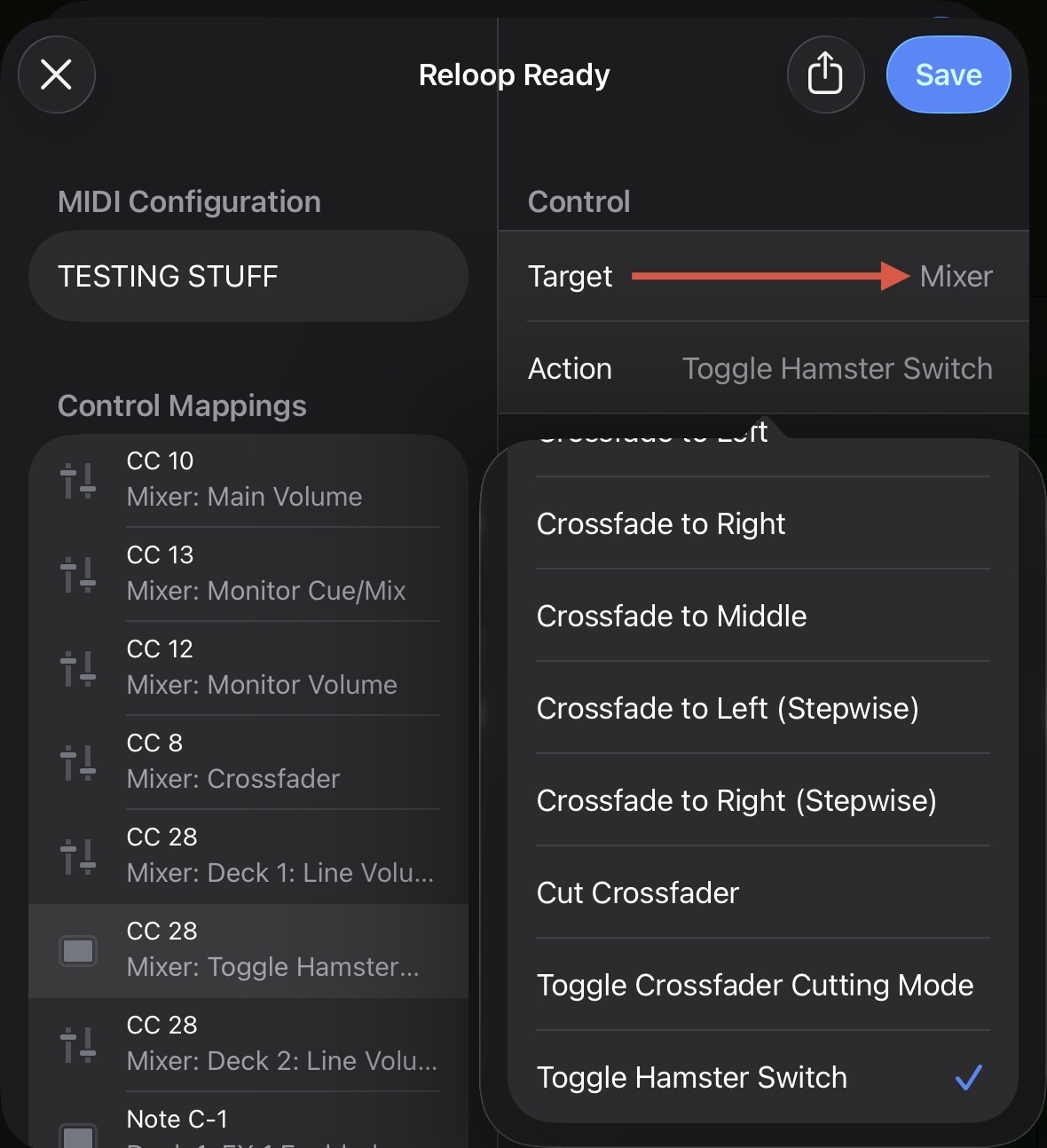Click the fader icon for Deck 2 Line Volume
Image resolution: width=1047 pixels, height=1148 pixels.
click(x=78, y=1044)
